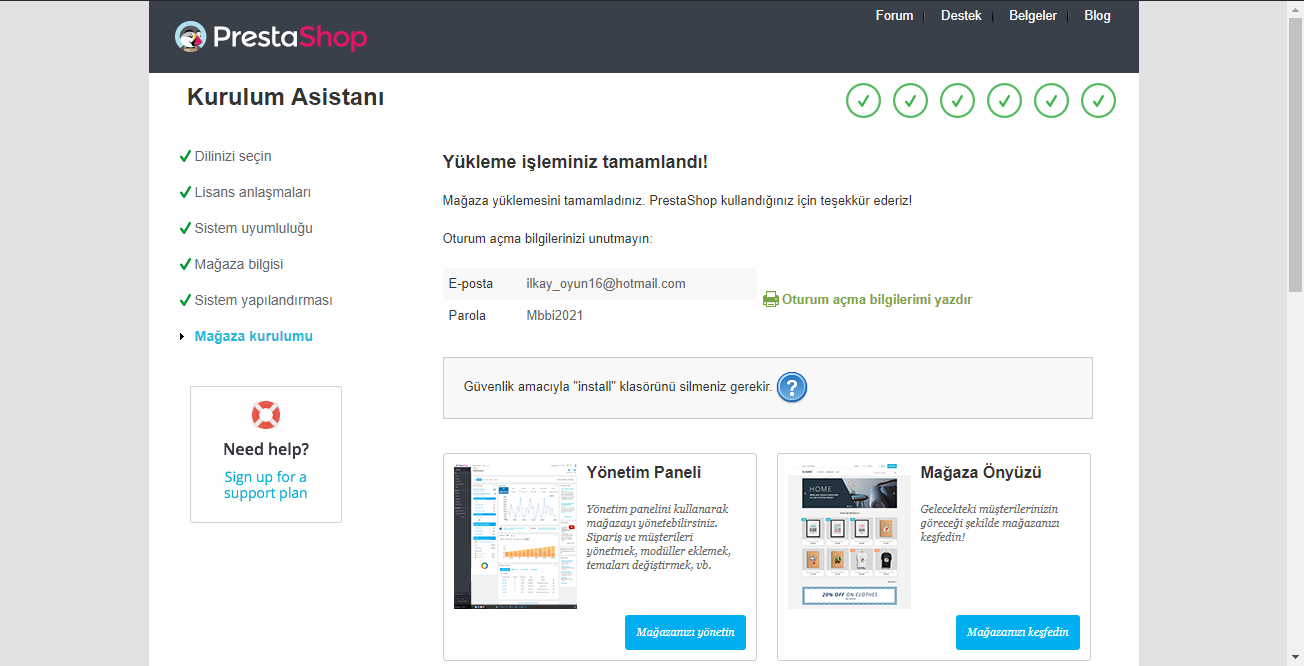Click the password value Mbbi2021
1304x666 pixels.
tap(555, 315)
